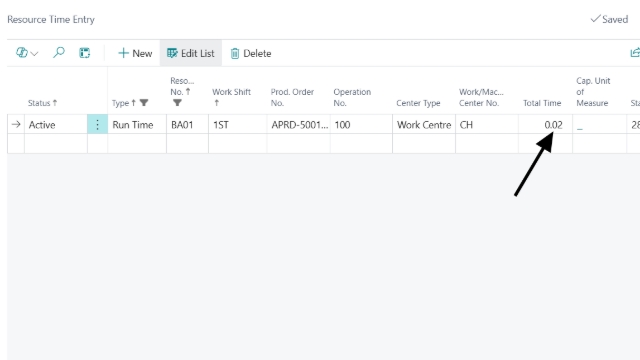Open the row options three-dot menu

(x=98, y=124)
